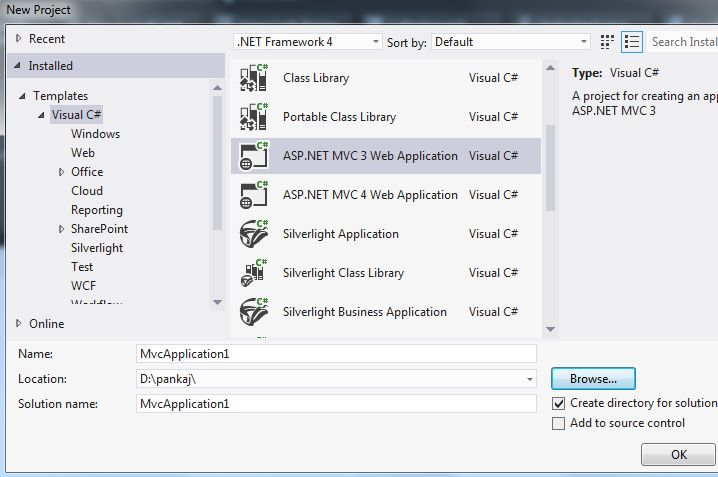
Task: Click the Solution name text field
Action: tap(336, 404)
